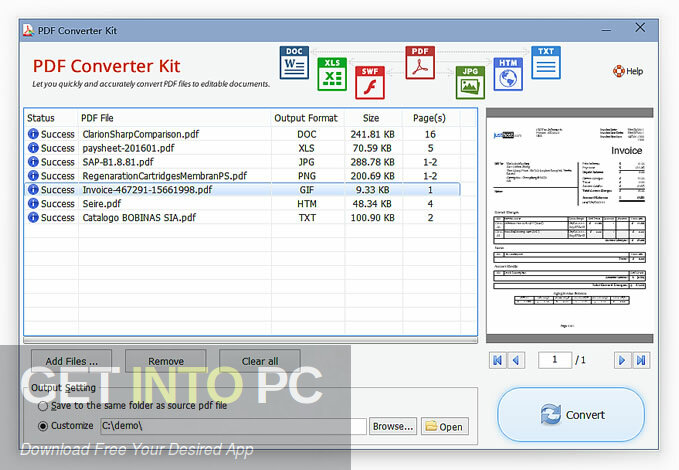Click info icon beside ClarionSharpComparison.pdf

(33, 134)
